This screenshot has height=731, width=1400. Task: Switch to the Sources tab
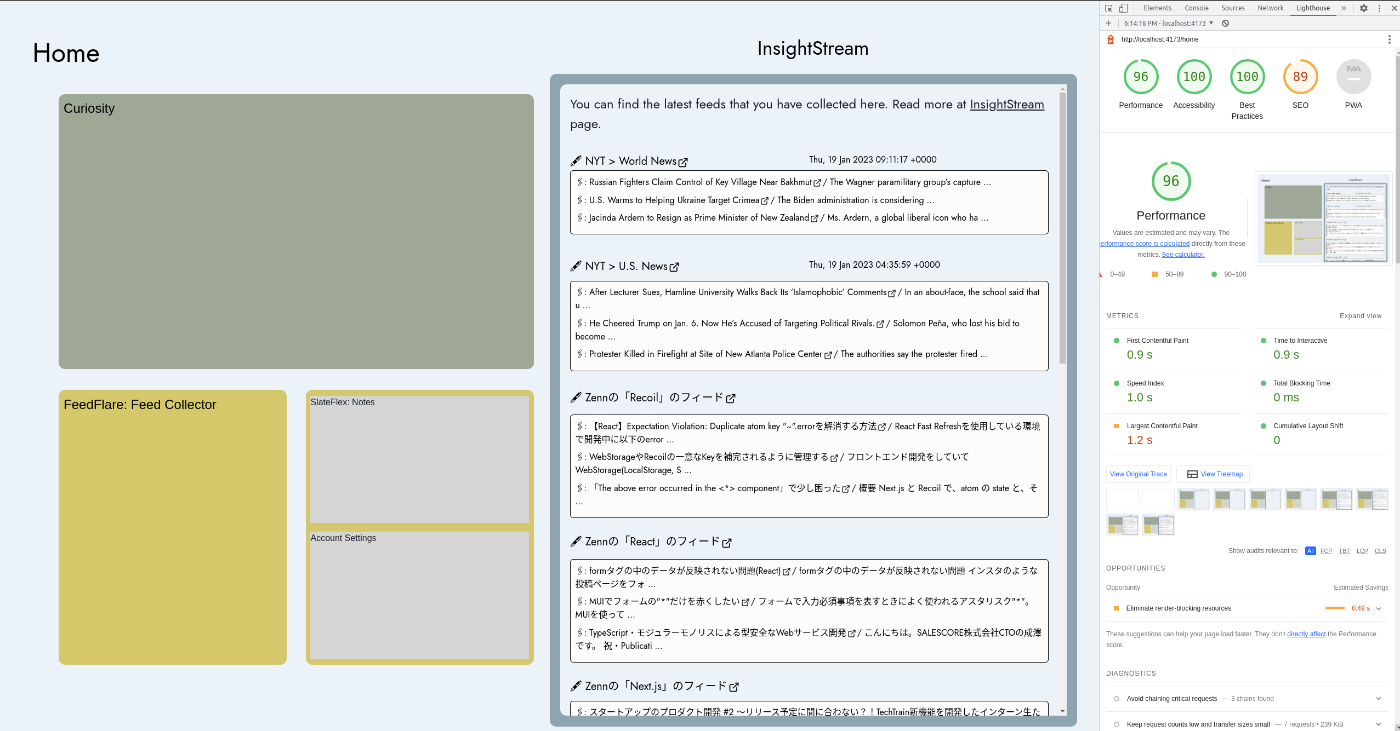tap(1233, 8)
